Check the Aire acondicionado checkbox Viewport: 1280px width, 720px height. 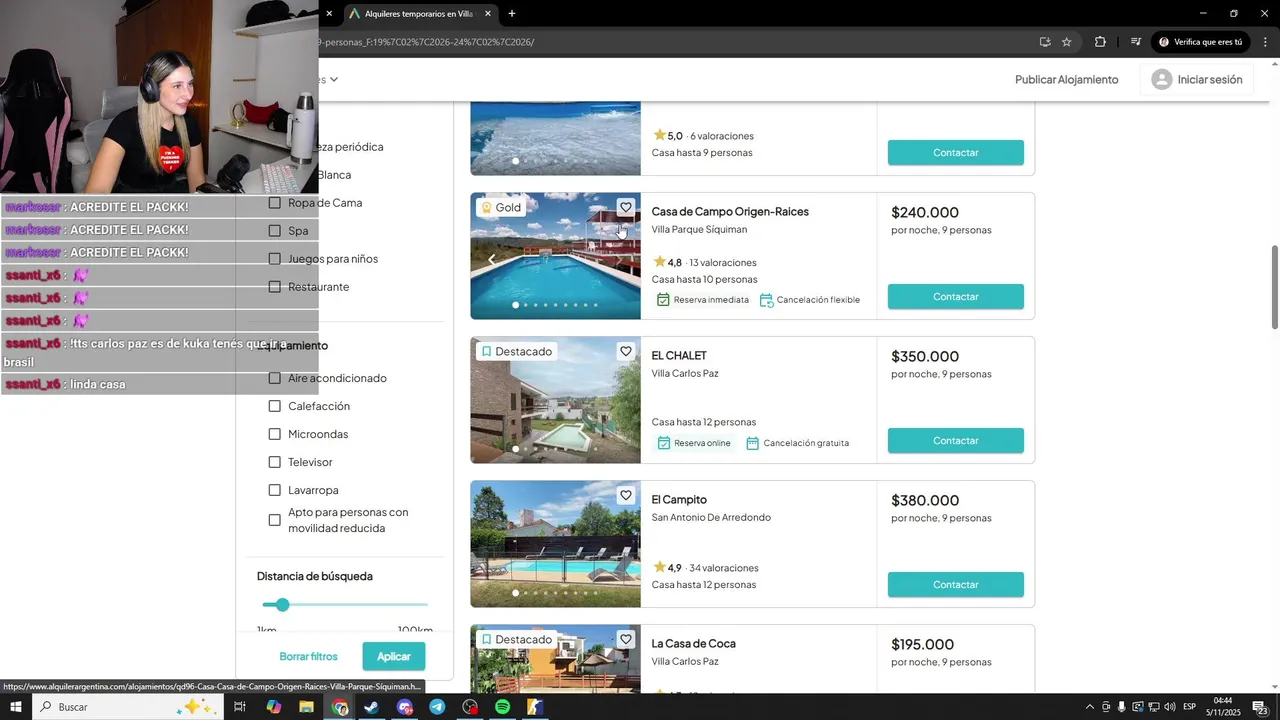click(275, 378)
